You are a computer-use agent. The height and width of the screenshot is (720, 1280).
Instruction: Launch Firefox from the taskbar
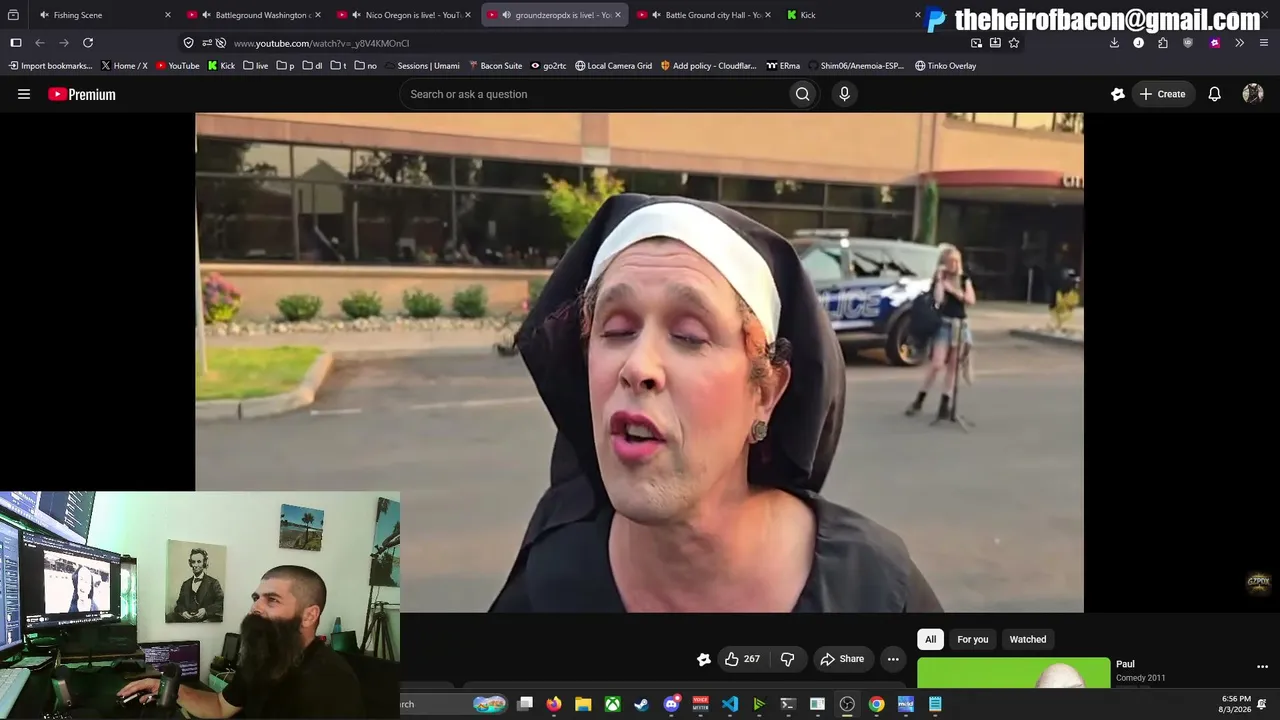coord(554,704)
